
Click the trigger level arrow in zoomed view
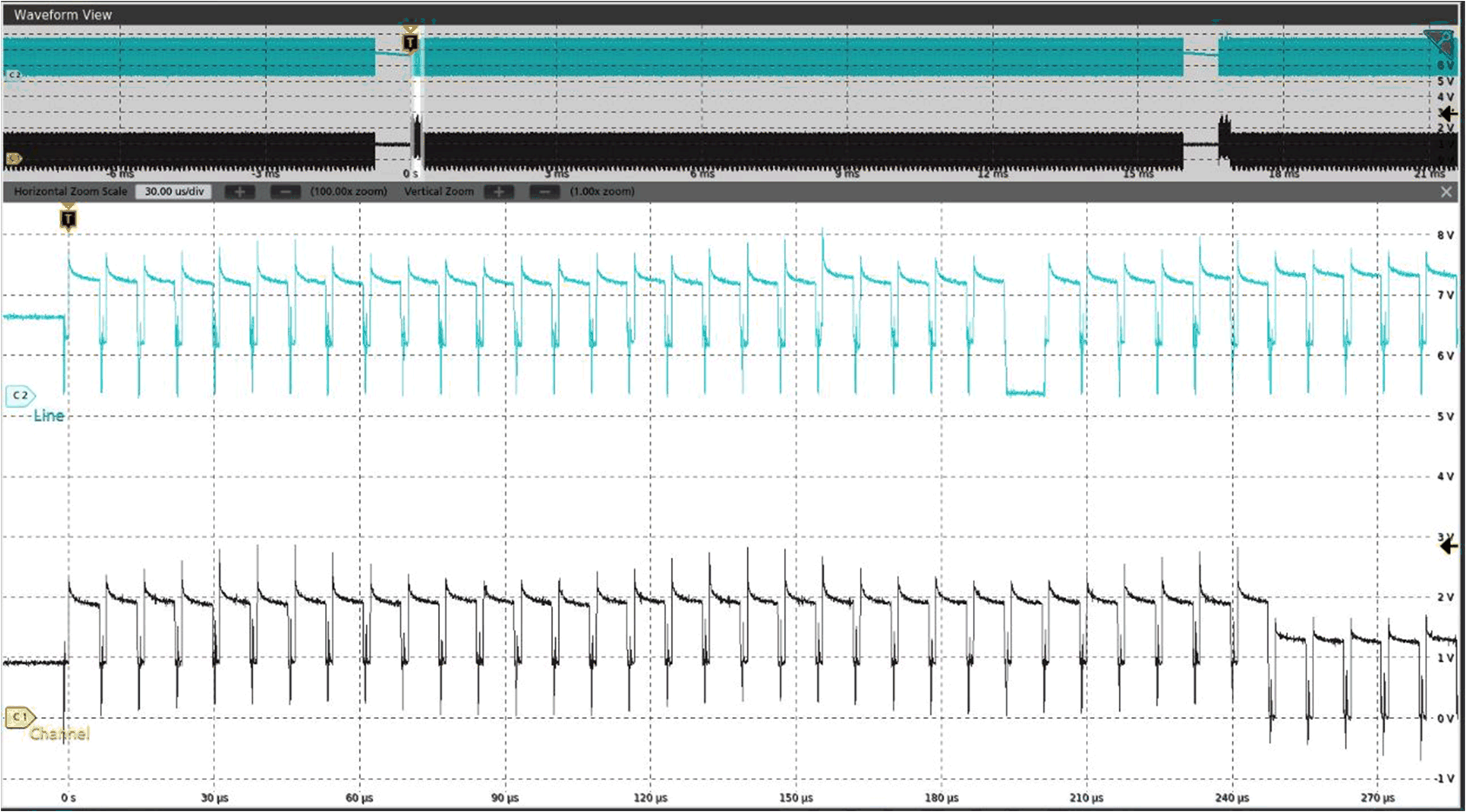1448,546
